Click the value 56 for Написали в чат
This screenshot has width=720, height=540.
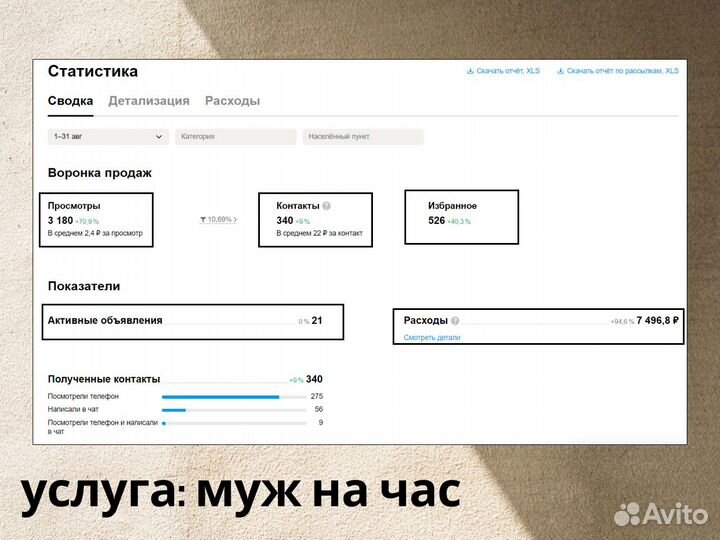click(x=319, y=409)
